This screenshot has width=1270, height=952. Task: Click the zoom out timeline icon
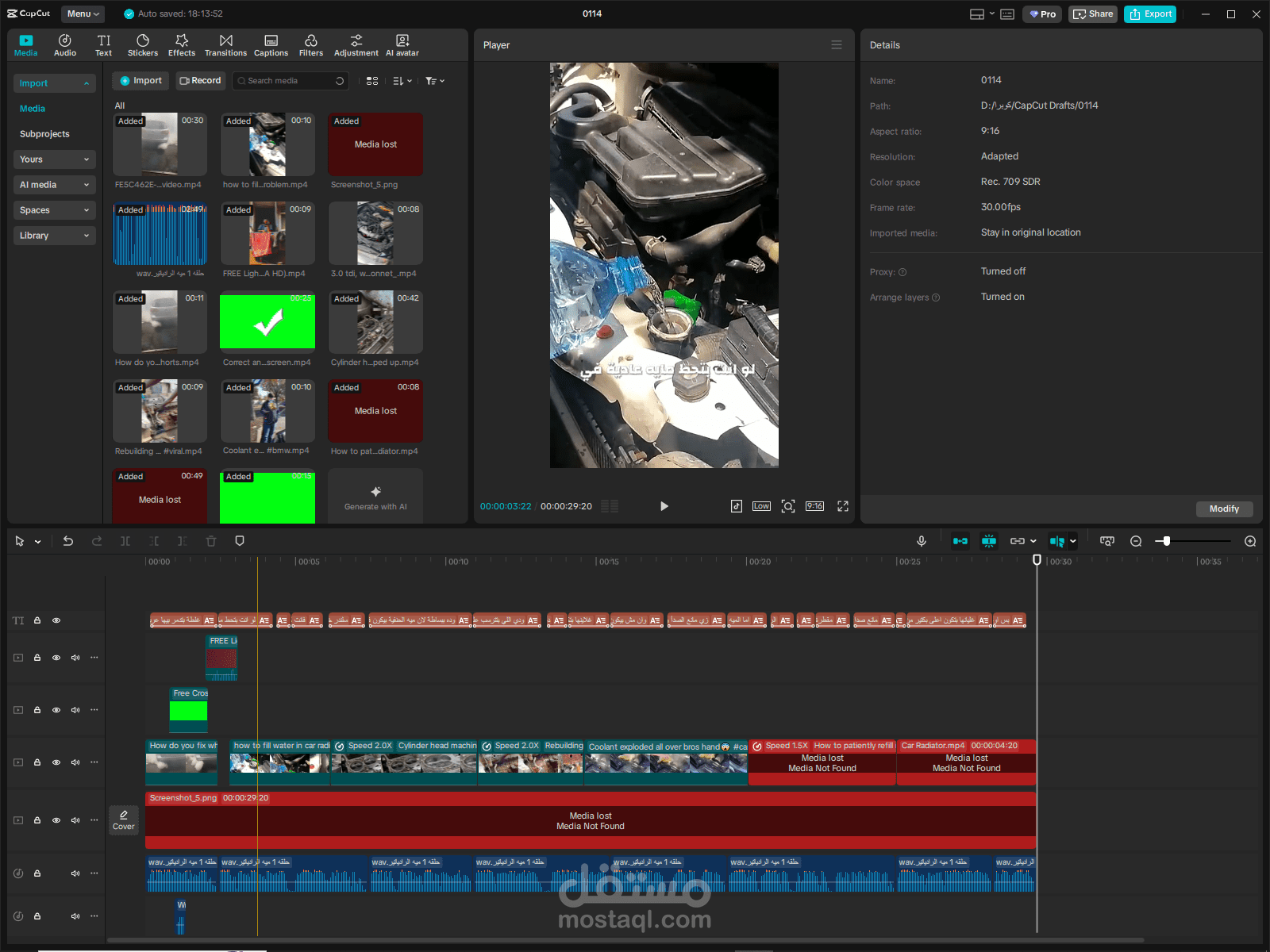point(1136,541)
